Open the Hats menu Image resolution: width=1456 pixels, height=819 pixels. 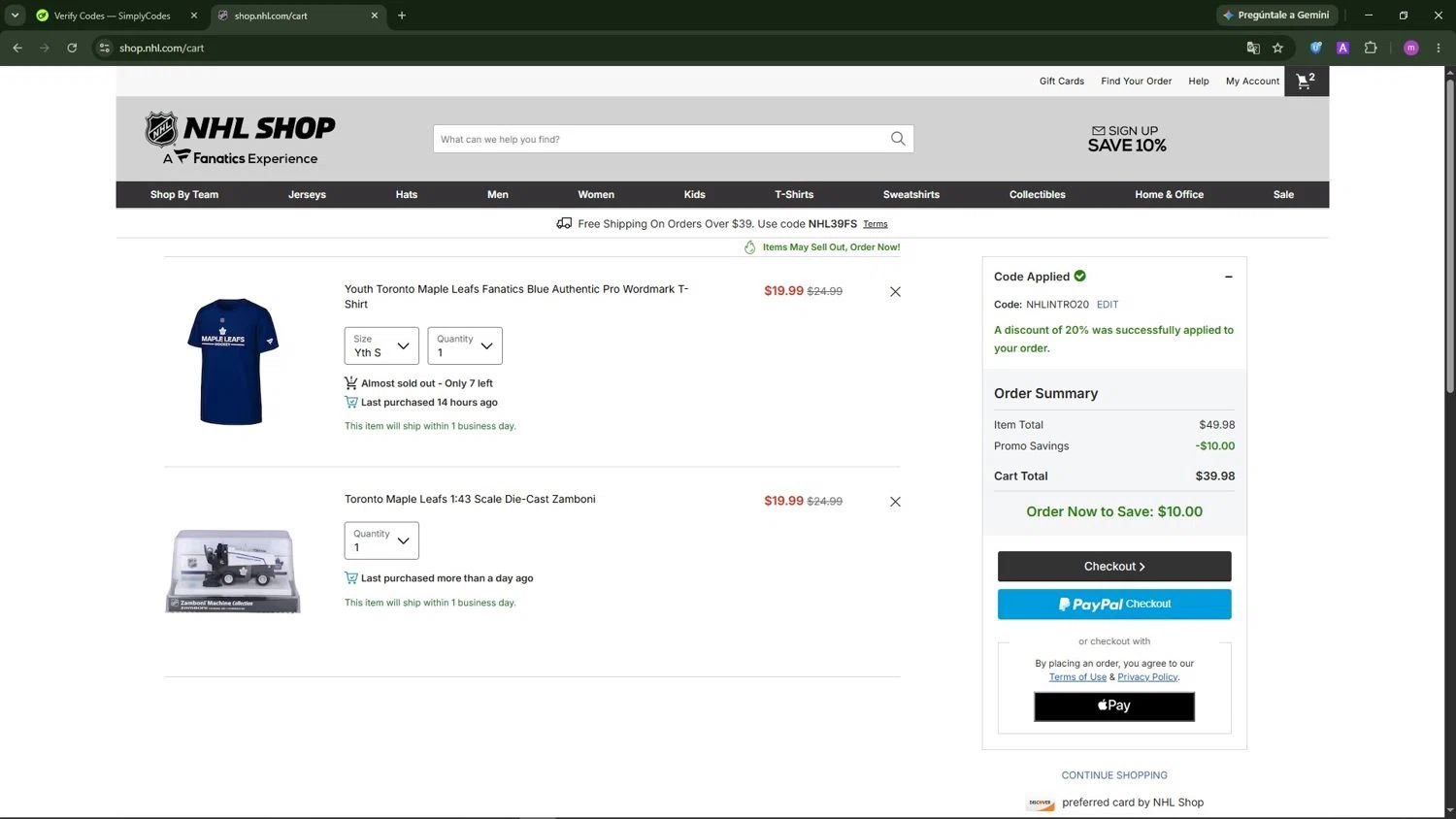click(407, 195)
